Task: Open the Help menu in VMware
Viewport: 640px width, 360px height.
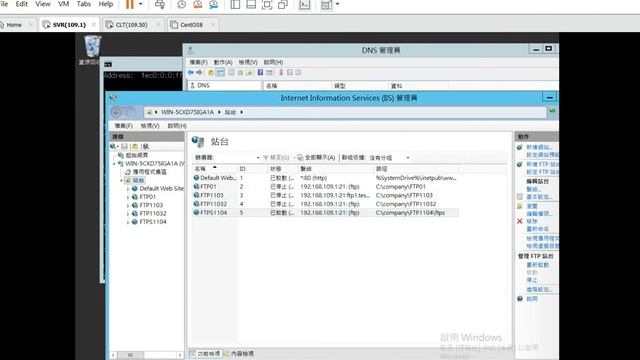Action: coord(106,4)
